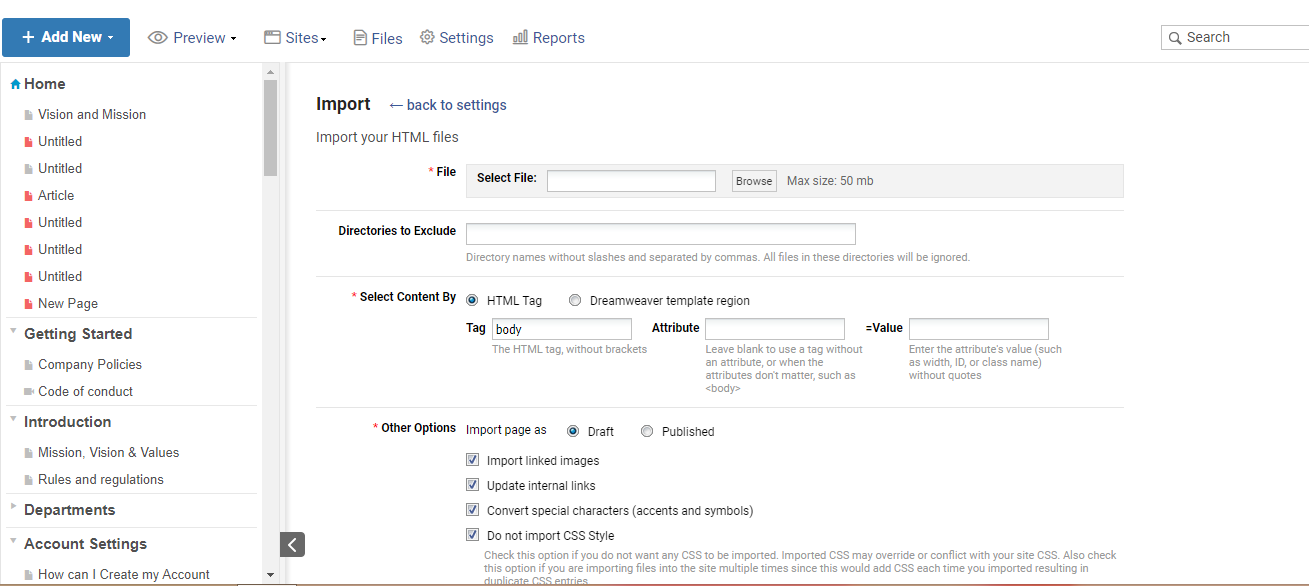
Task: Click the page icon beside Company Policies
Action: pos(29,365)
